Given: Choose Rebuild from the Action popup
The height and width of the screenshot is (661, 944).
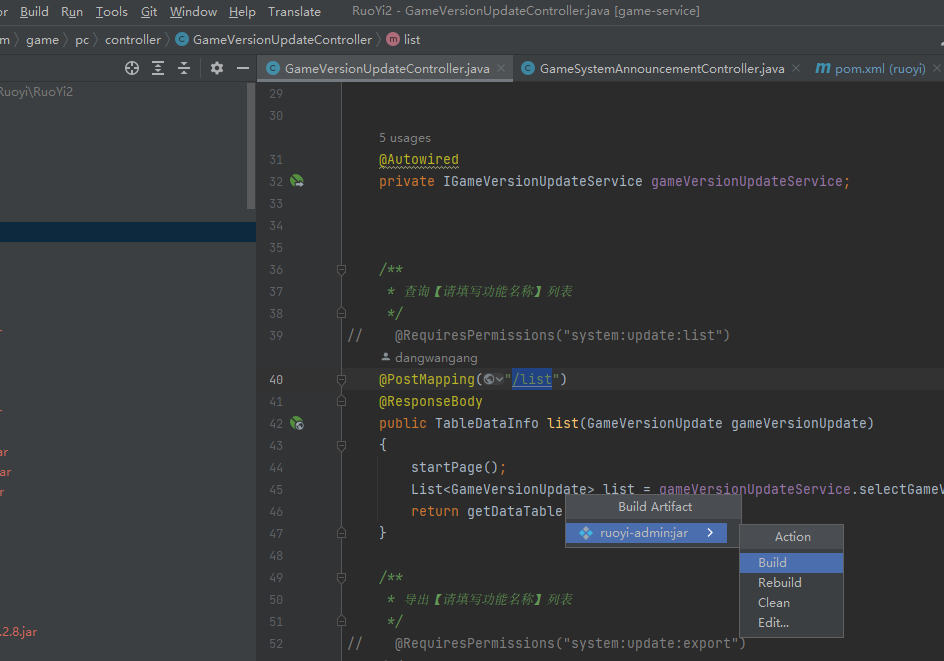Looking at the screenshot, I should click(x=779, y=583).
